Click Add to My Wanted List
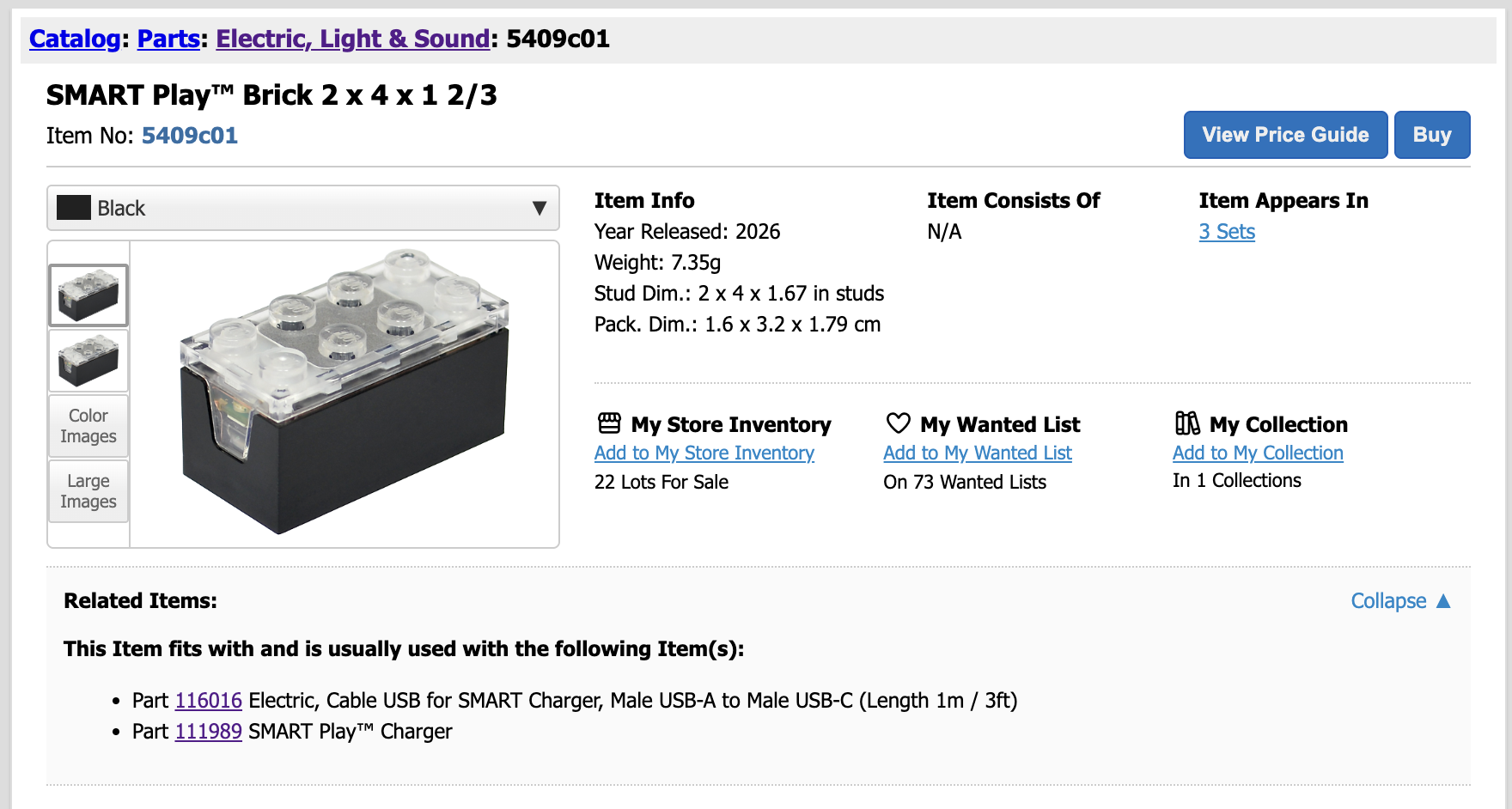The height and width of the screenshot is (809, 1512). 978,453
